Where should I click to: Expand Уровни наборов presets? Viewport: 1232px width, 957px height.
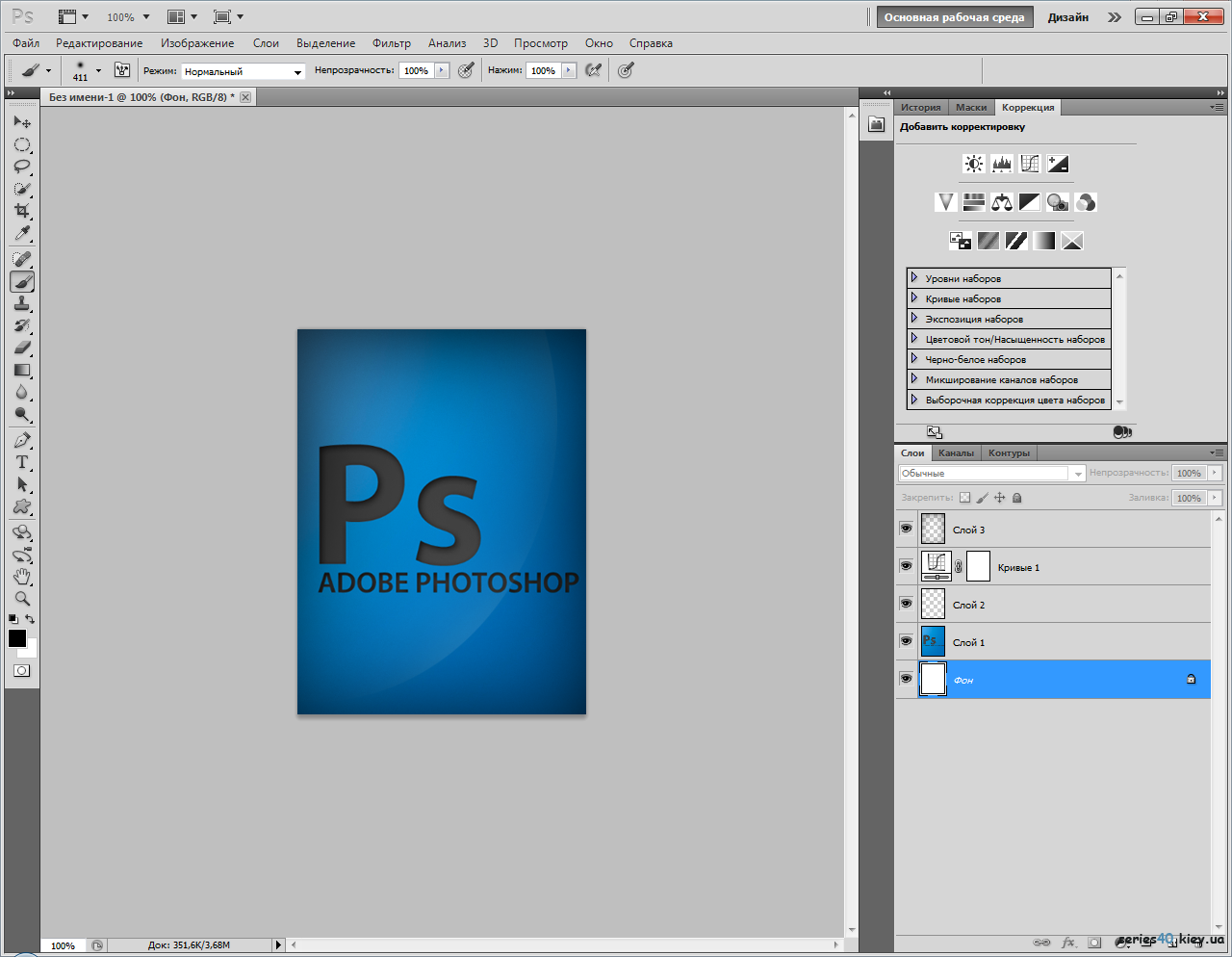914,277
